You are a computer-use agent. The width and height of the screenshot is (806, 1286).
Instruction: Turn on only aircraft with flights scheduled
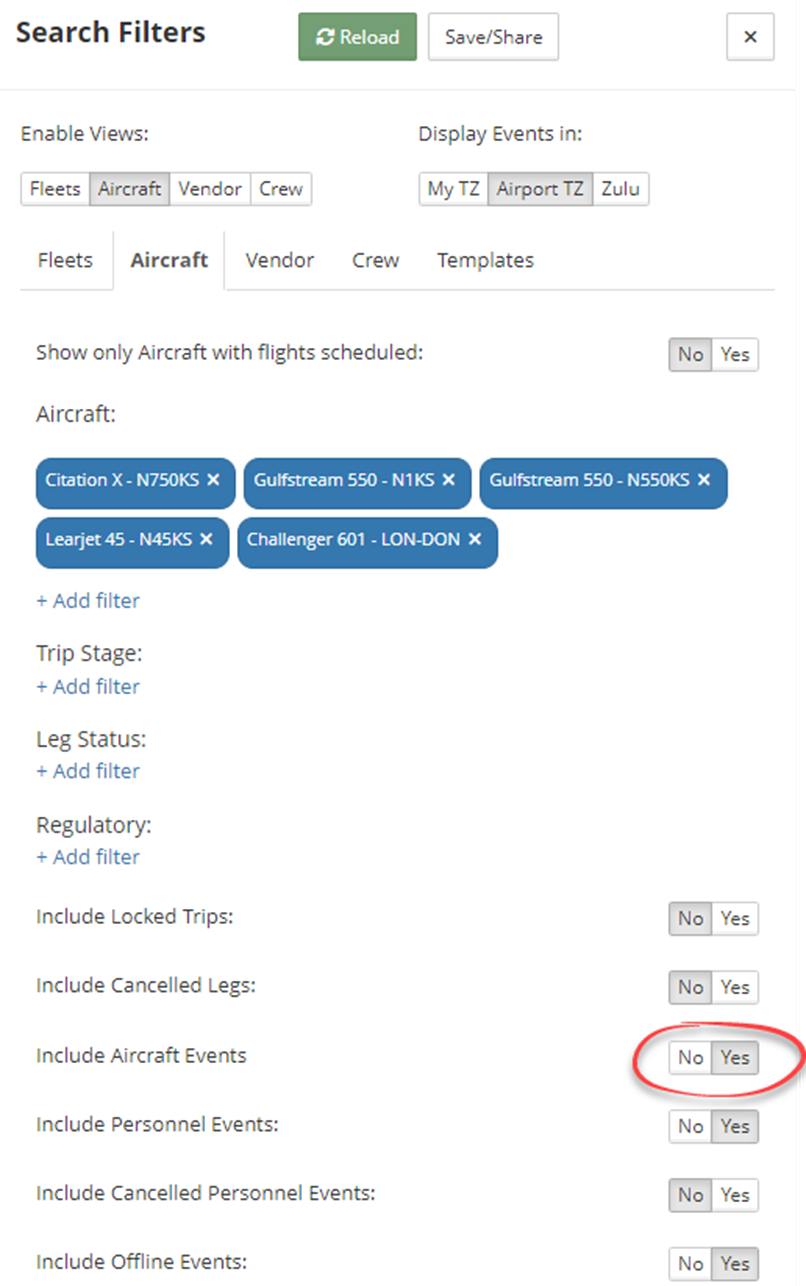click(x=735, y=354)
